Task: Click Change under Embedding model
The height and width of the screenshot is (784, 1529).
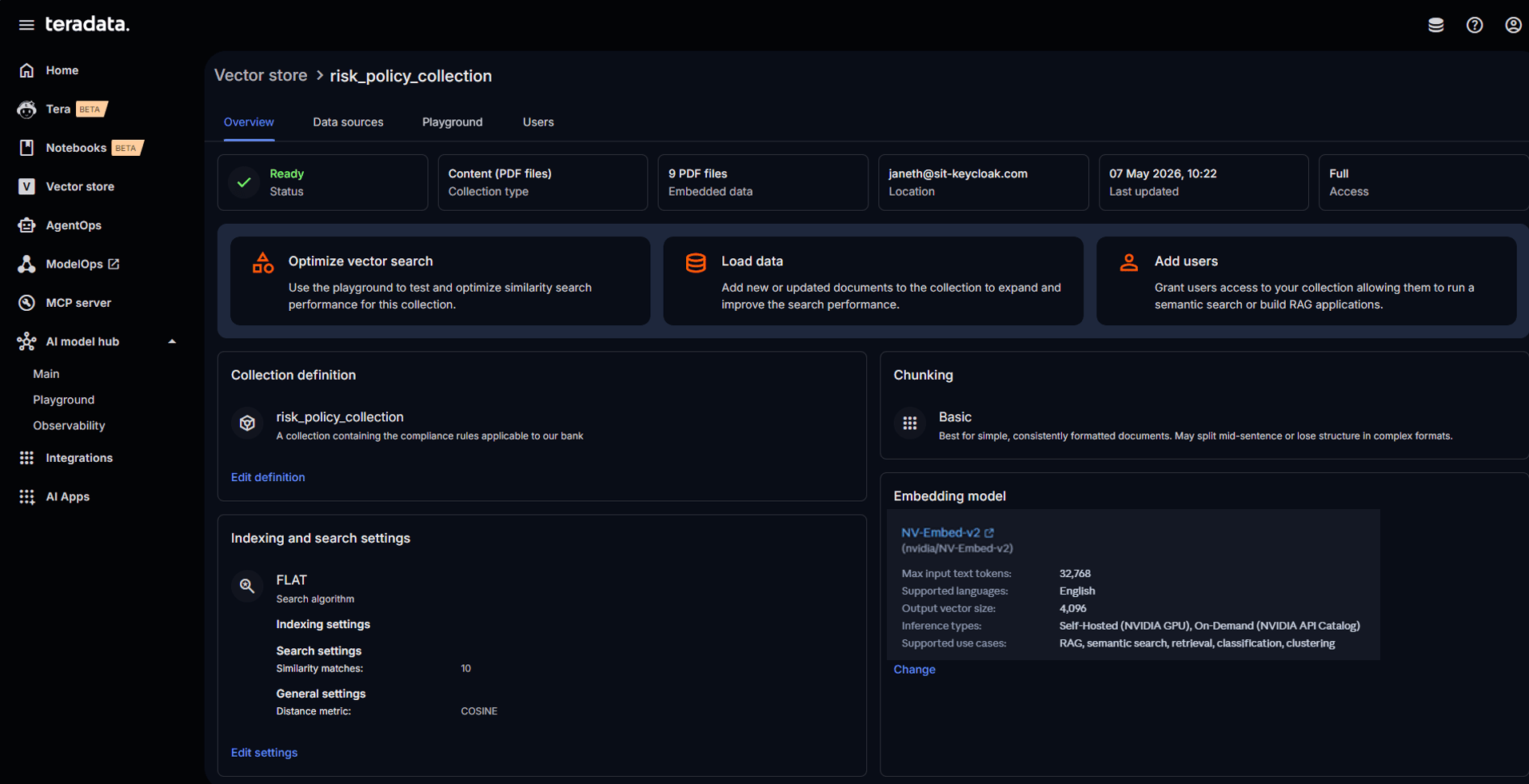Action: pyautogui.click(x=914, y=670)
